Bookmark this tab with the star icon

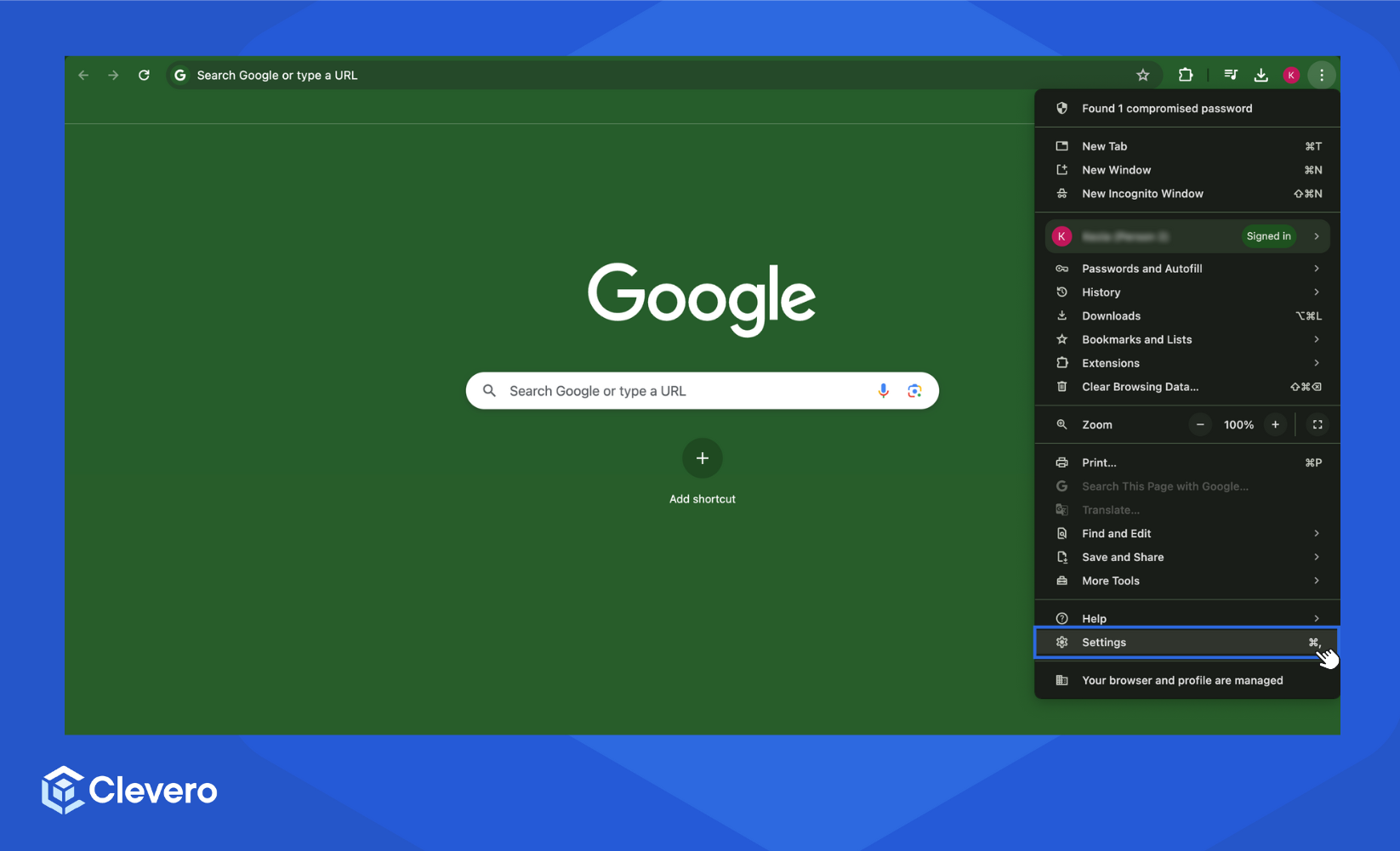coord(1143,75)
